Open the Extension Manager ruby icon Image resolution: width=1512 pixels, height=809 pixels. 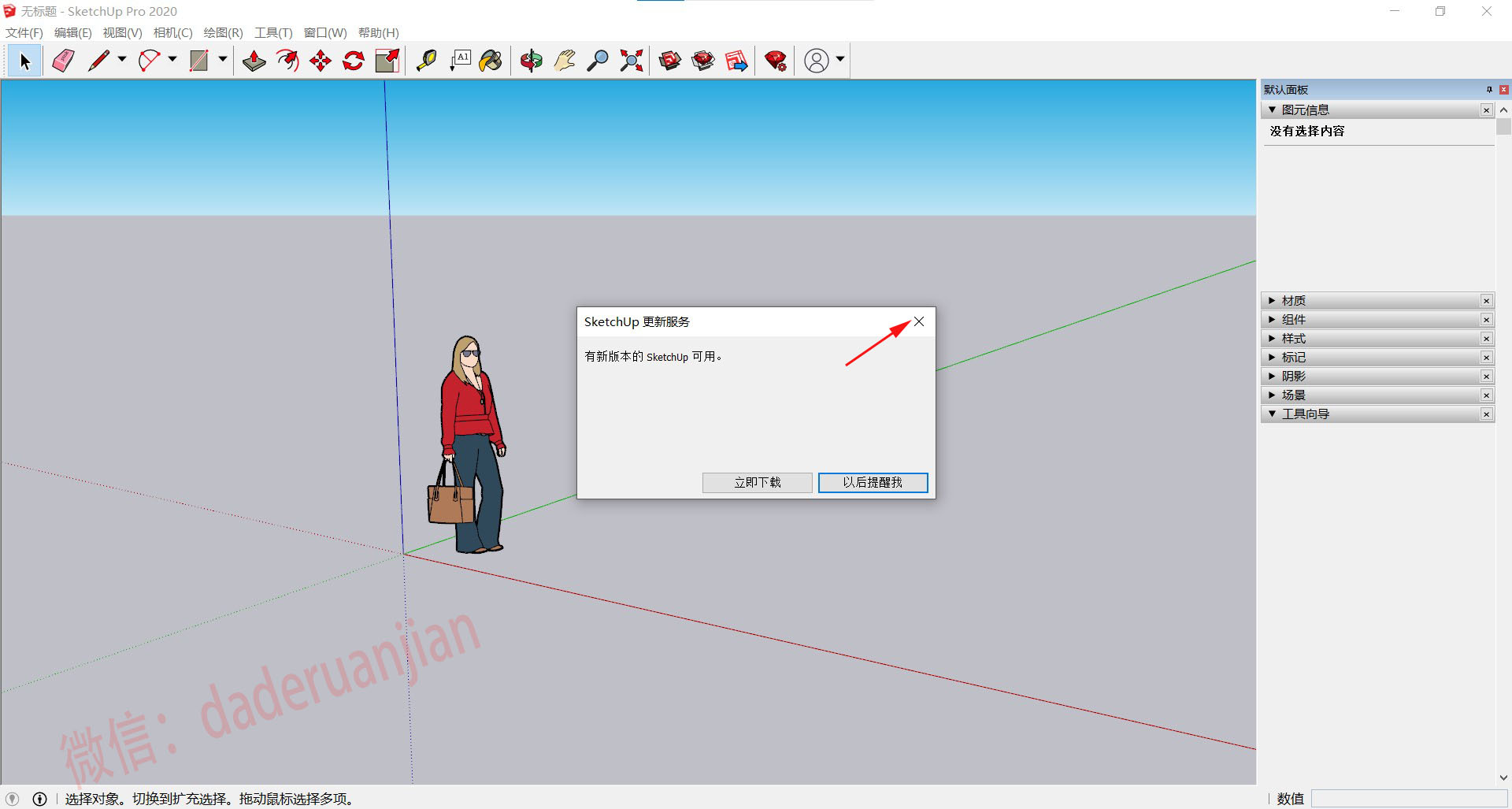[x=776, y=61]
